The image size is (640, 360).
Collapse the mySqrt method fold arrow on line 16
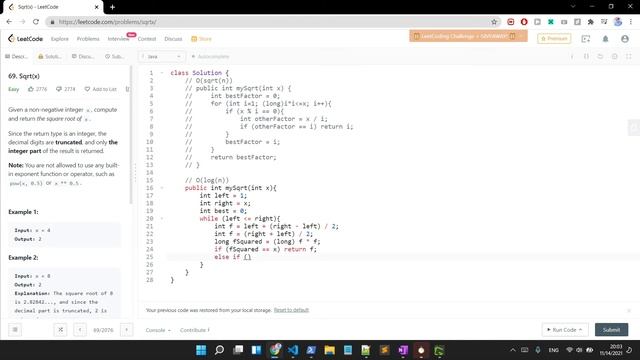point(162,188)
